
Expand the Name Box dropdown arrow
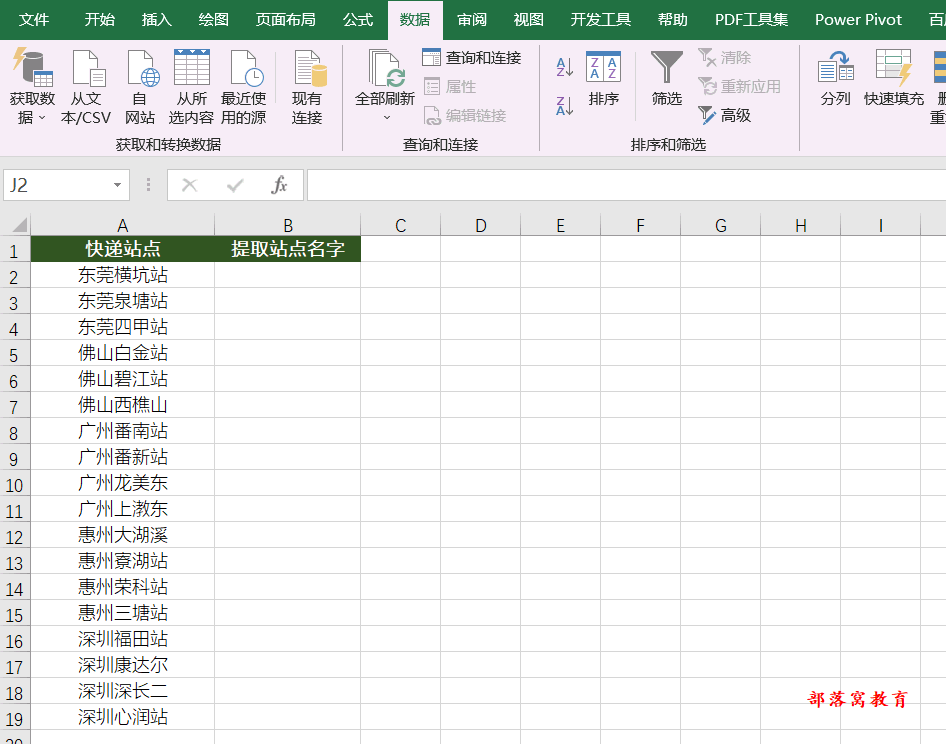pyautogui.click(x=118, y=185)
